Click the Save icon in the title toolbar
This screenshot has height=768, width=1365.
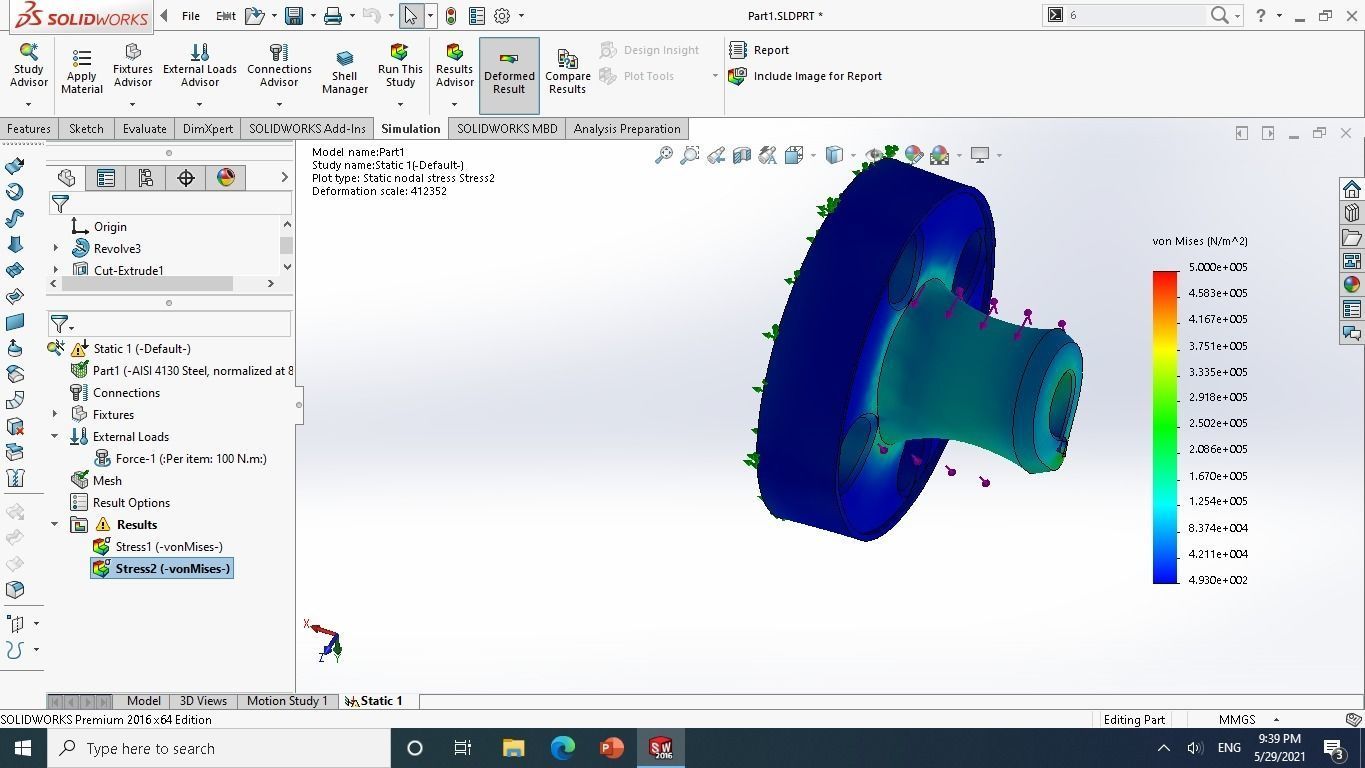coord(294,16)
